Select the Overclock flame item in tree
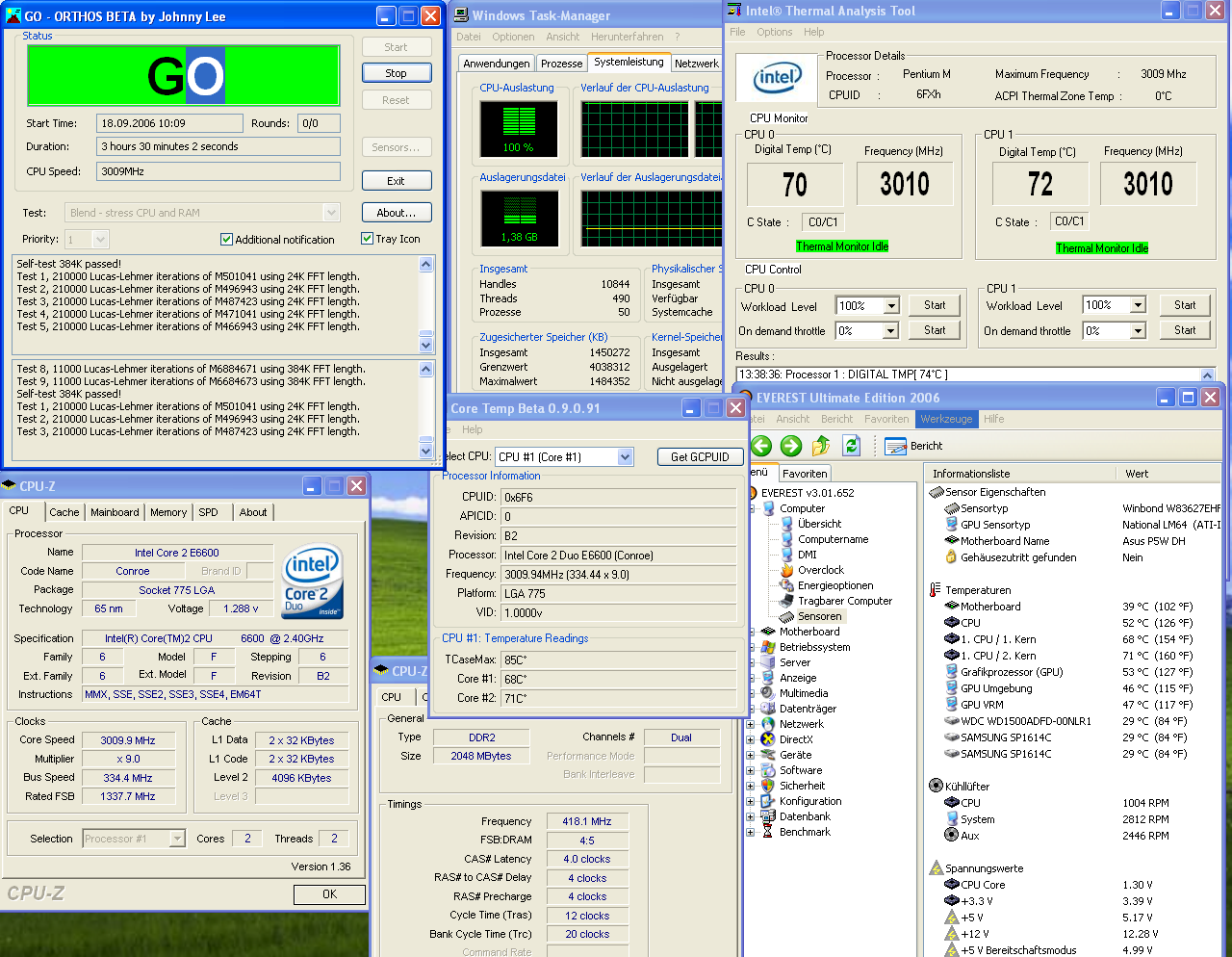The height and width of the screenshot is (957, 1232). click(x=786, y=570)
